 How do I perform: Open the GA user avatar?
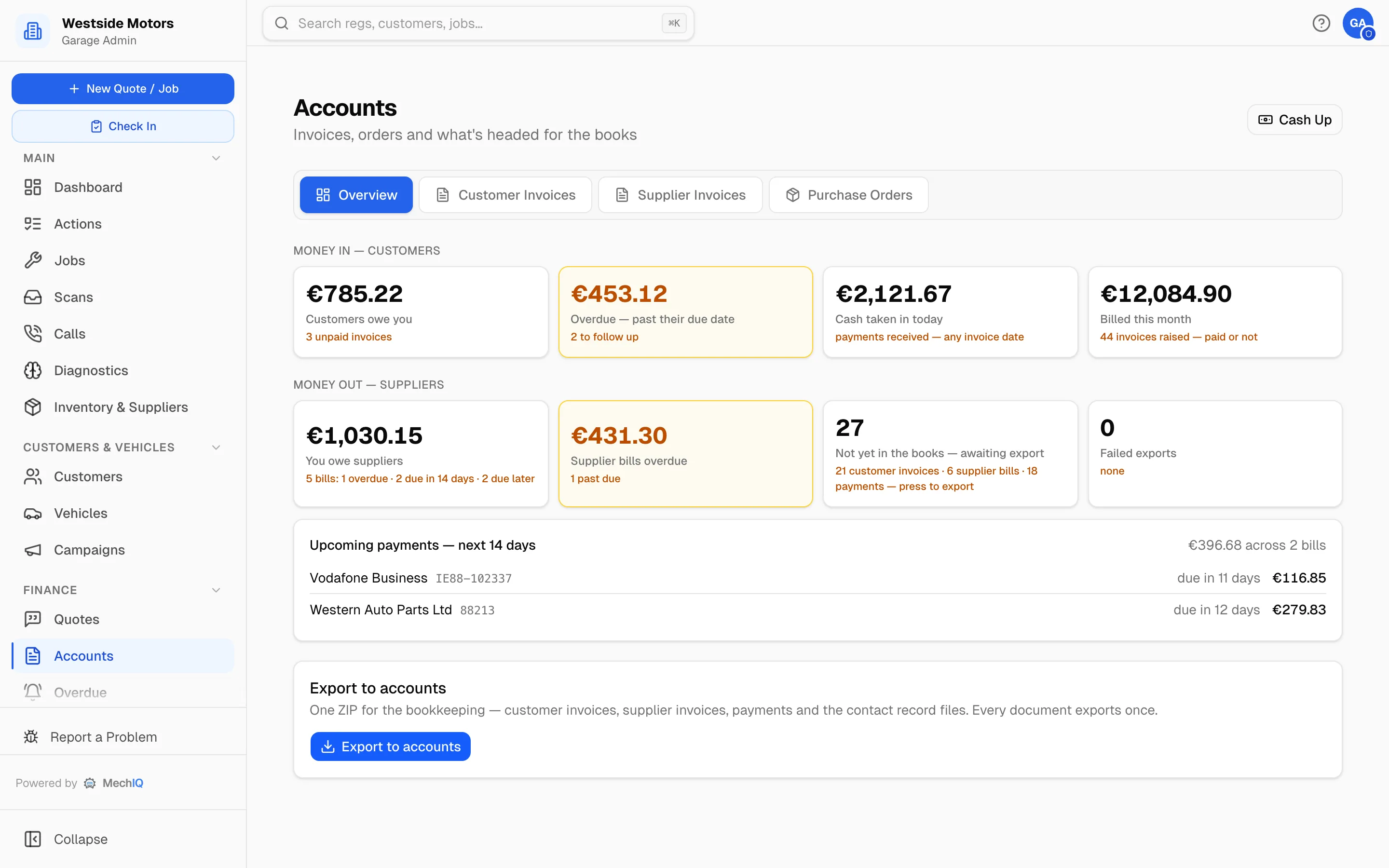pos(1358,23)
